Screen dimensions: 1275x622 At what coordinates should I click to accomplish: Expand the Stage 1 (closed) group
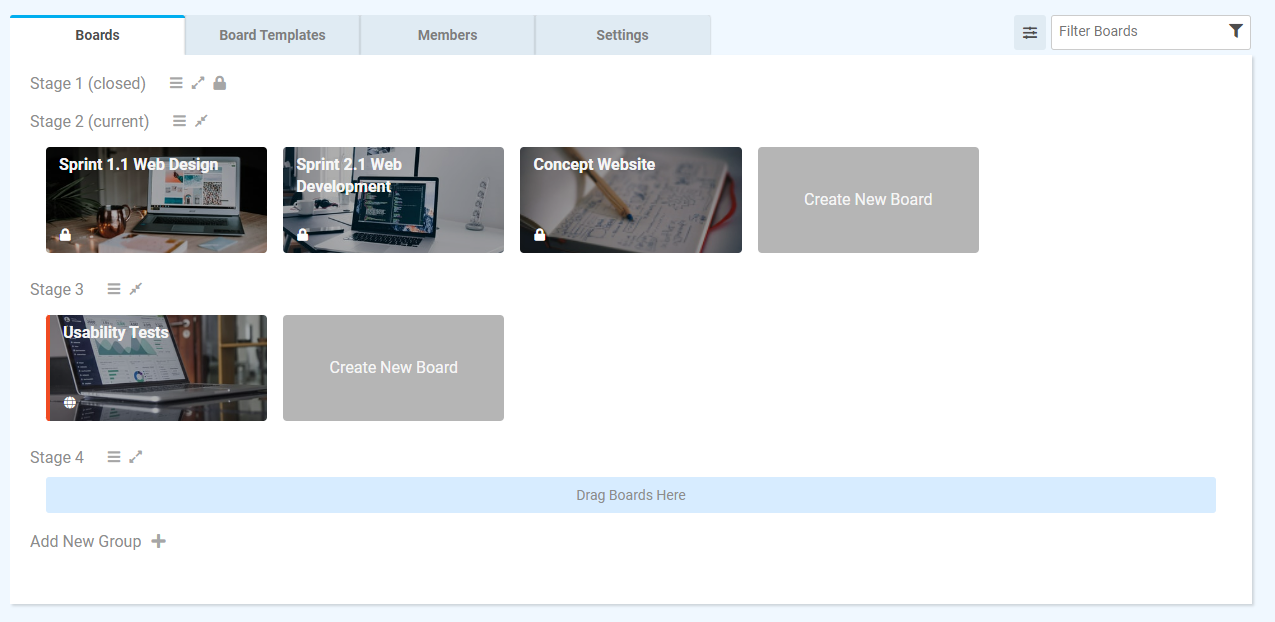(198, 83)
